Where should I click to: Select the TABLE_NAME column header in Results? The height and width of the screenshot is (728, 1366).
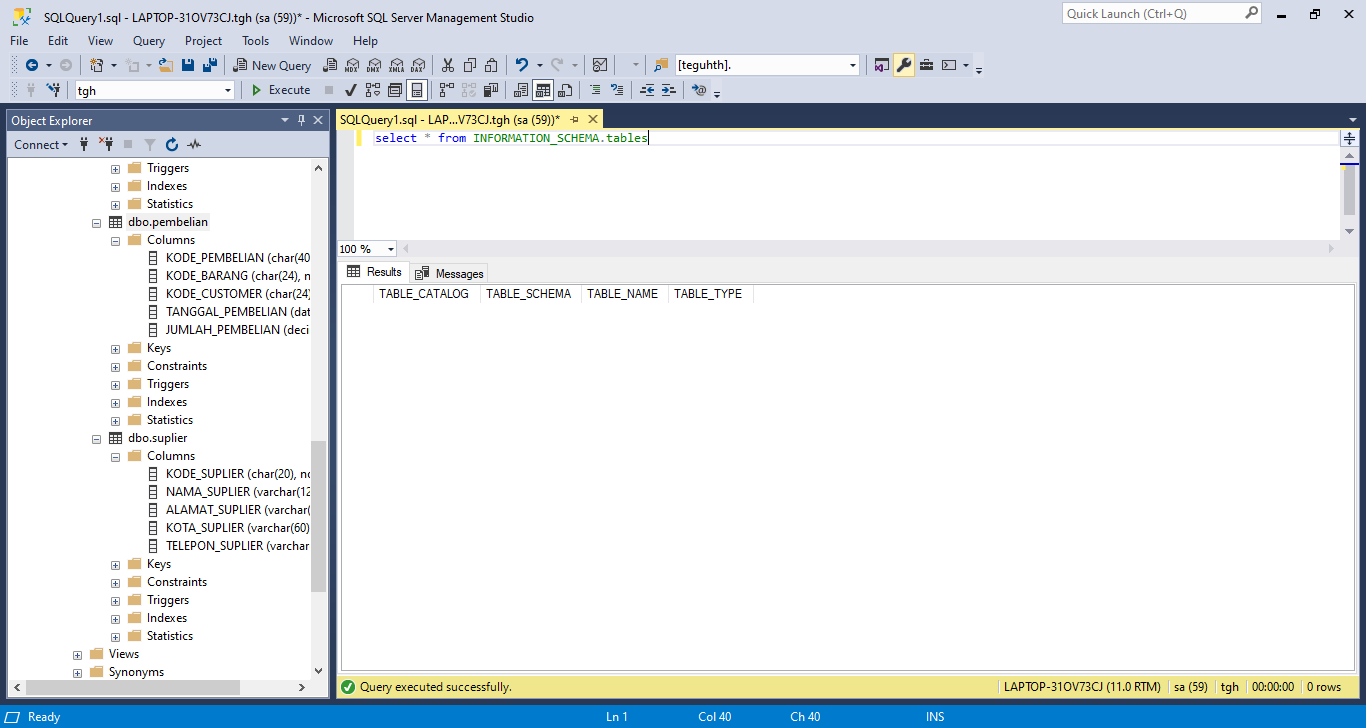click(x=622, y=293)
